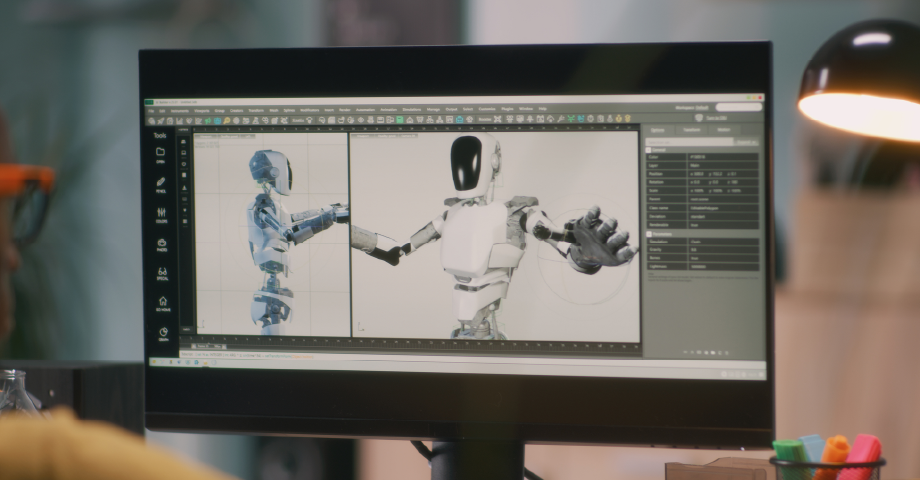Click the rocket icon in toolbar
The image size is (920, 480).
(161, 120)
